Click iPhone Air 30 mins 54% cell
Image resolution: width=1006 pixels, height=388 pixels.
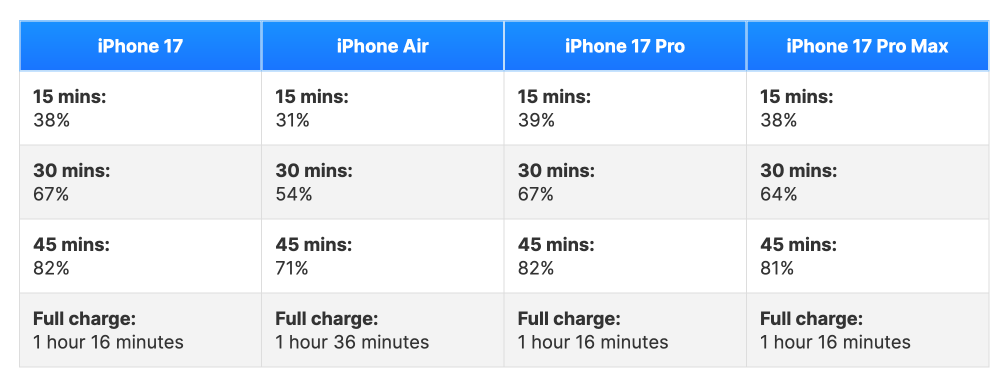click(x=382, y=182)
